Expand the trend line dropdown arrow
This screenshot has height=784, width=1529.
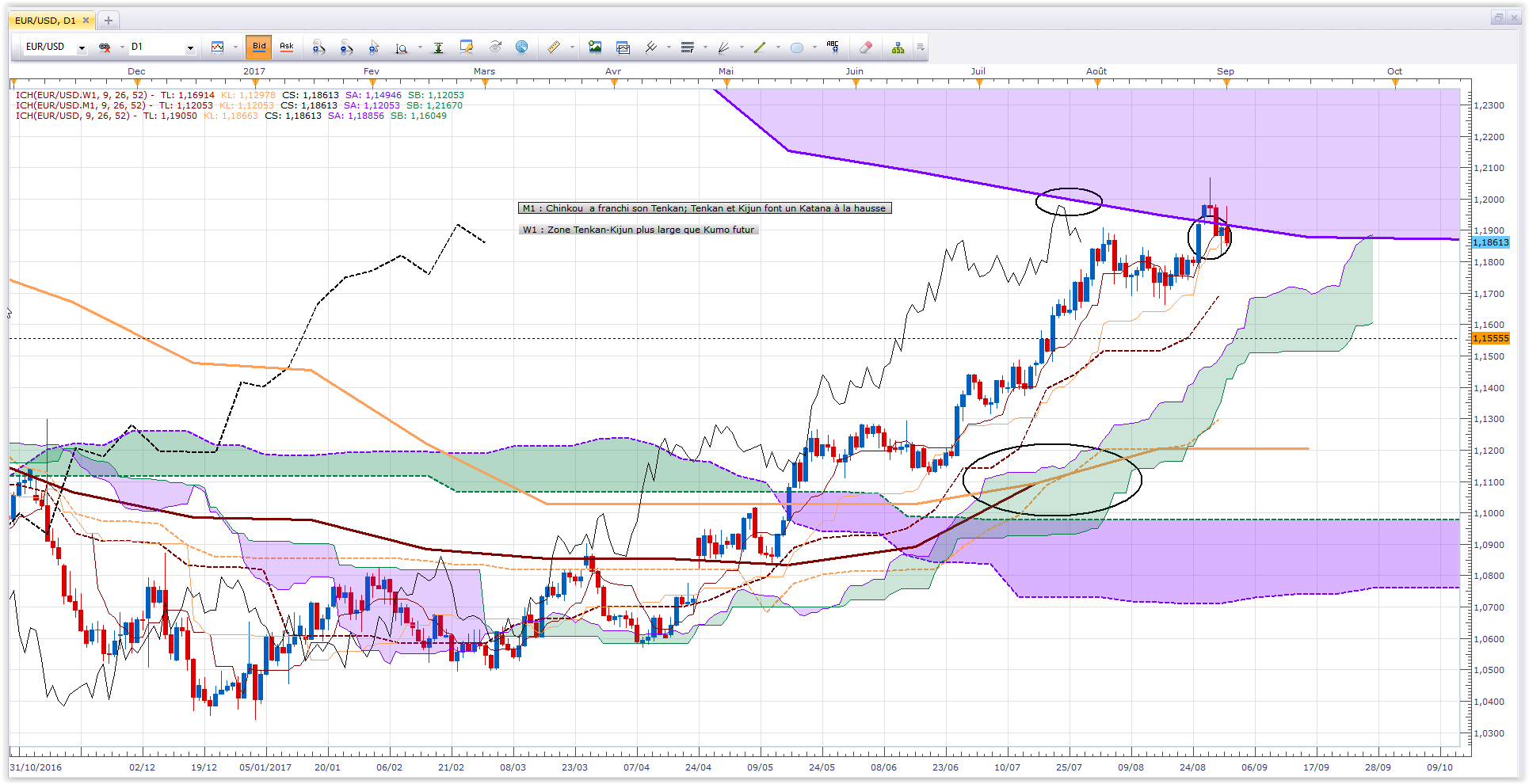click(778, 48)
